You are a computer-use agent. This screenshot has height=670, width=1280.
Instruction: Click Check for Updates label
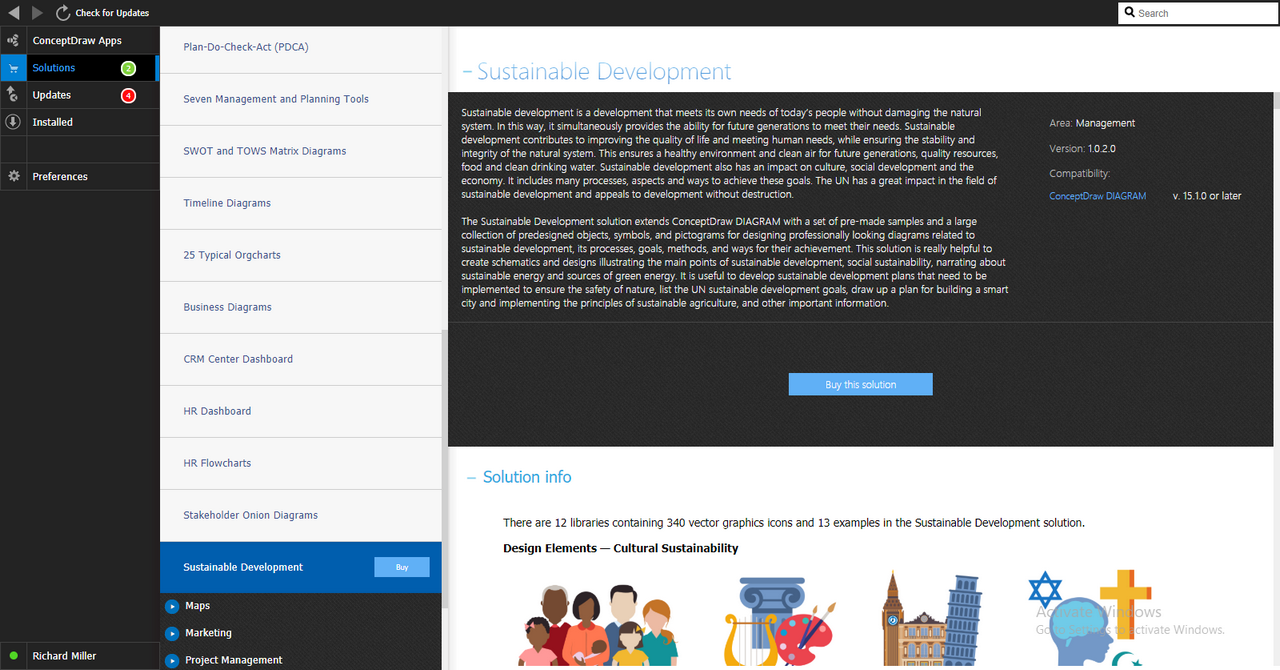[112, 13]
